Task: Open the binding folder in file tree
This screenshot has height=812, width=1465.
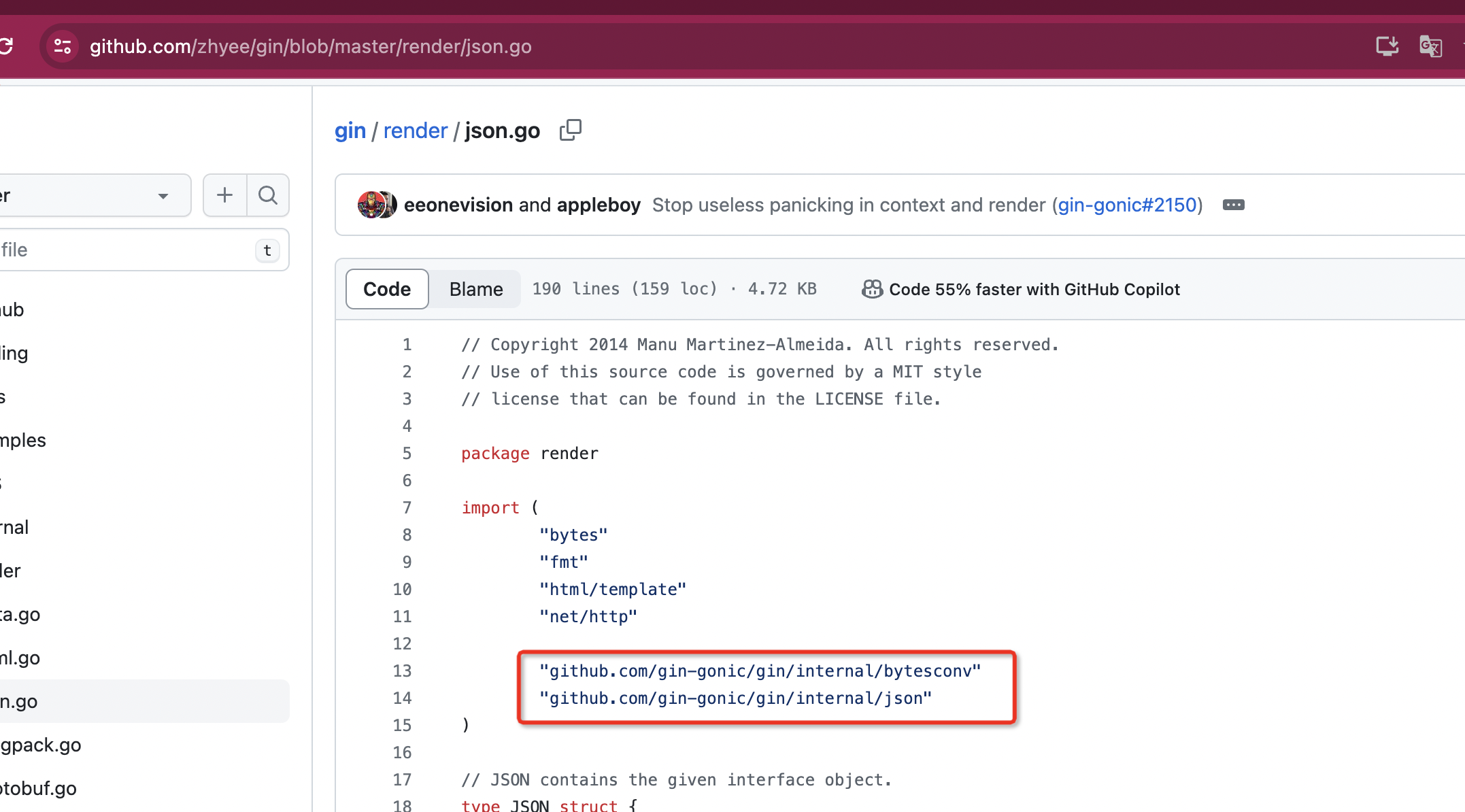Action: coord(14,353)
